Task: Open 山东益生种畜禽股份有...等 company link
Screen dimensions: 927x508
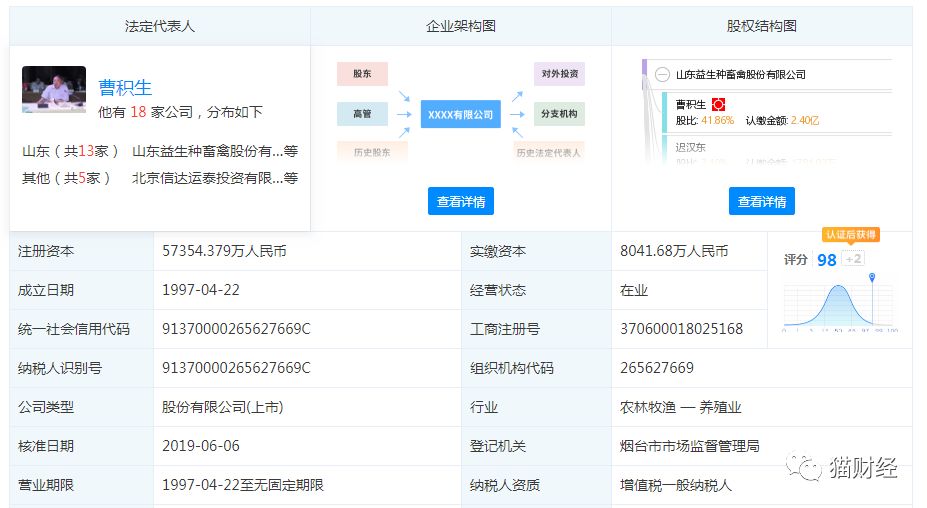Action: (x=215, y=151)
